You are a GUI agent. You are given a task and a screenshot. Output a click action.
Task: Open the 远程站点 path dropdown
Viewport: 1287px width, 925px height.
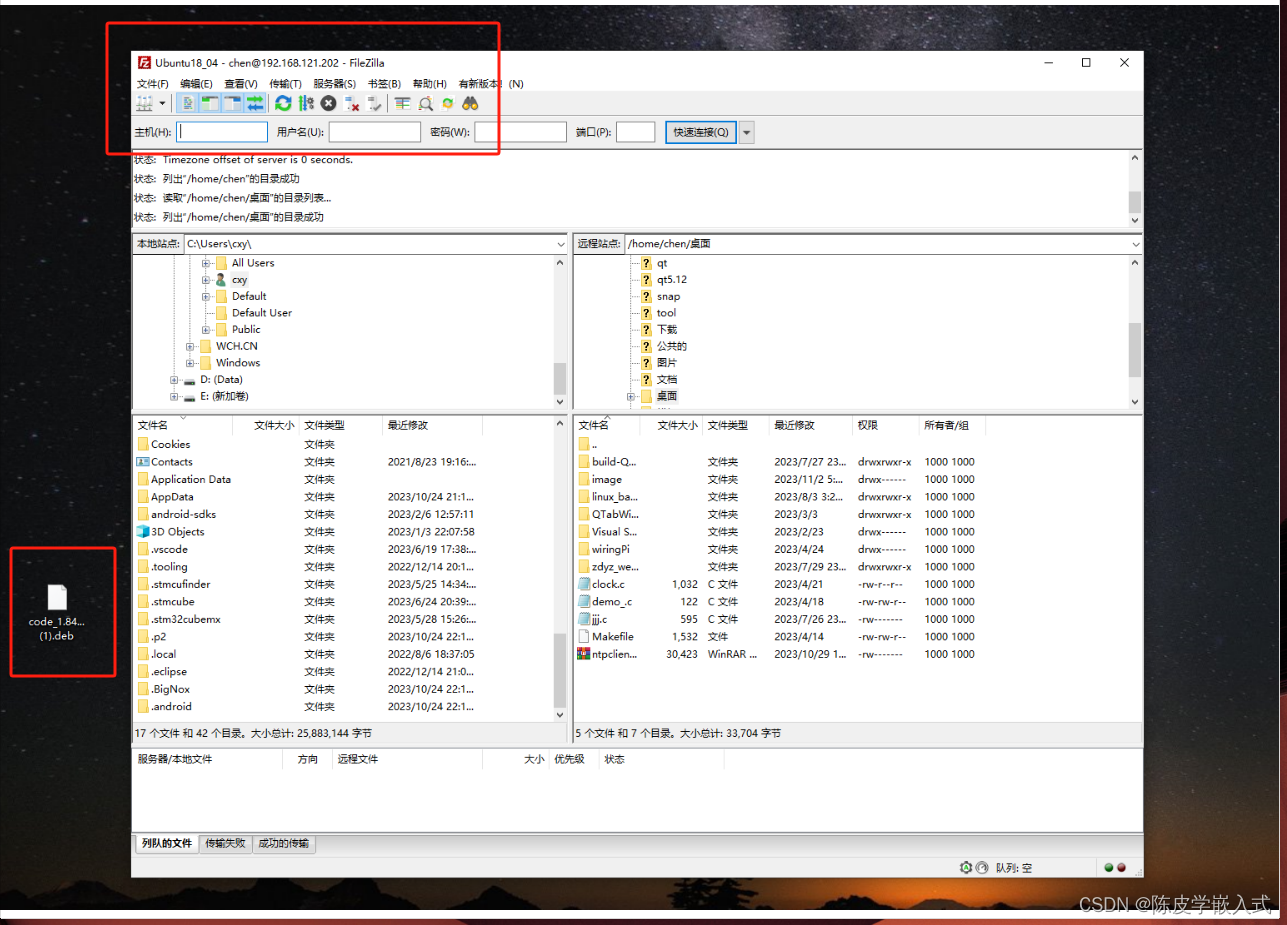1136,244
